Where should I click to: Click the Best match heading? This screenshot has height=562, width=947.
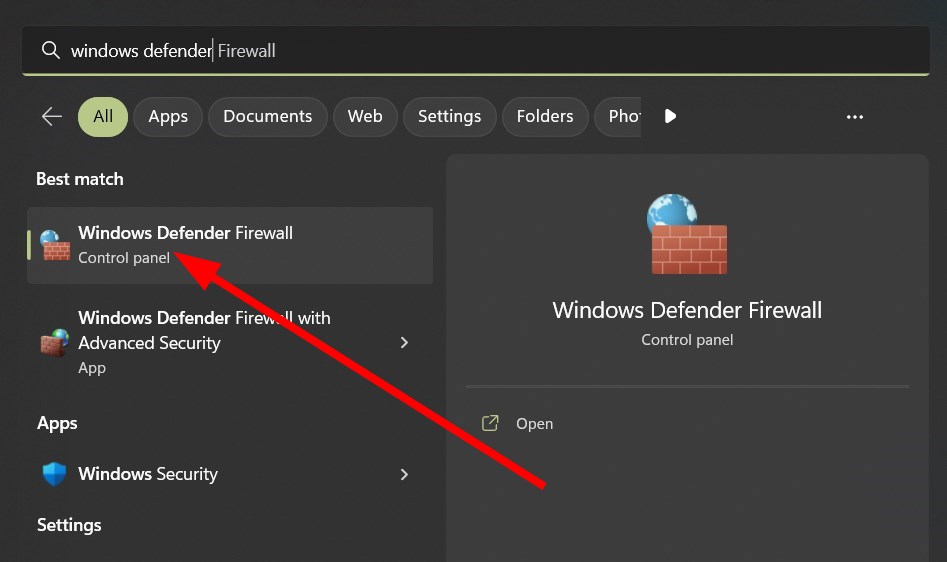tap(80, 179)
